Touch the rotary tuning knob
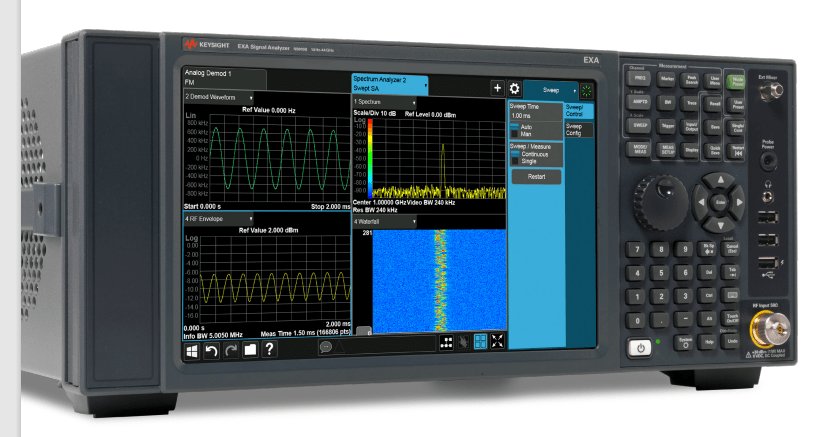Image resolution: width=828 pixels, height=437 pixels. click(661, 203)
